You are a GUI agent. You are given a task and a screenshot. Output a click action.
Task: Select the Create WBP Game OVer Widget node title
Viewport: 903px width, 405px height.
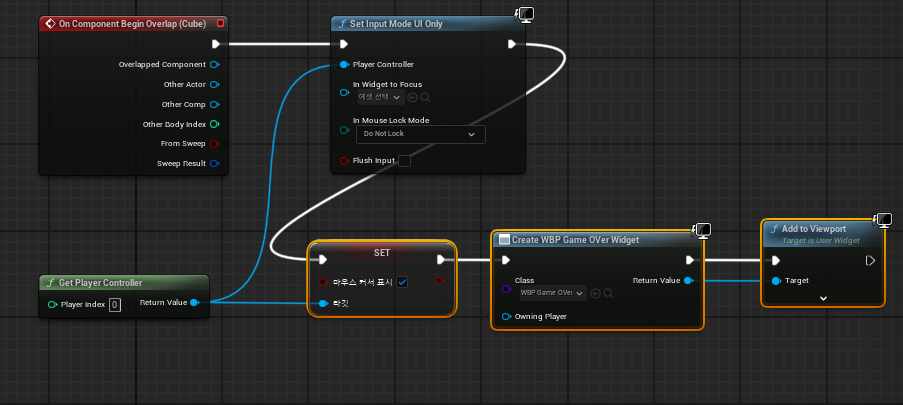point(575,240)
